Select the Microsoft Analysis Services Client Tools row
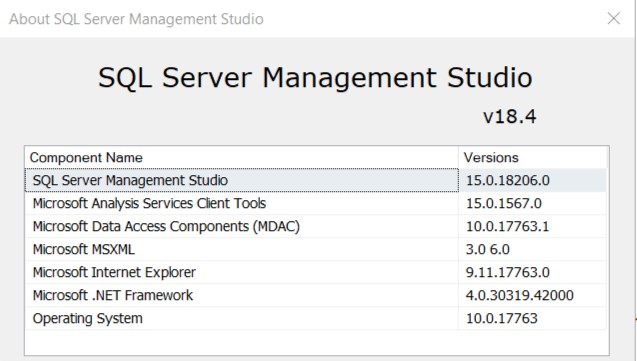This screenshot has height=361, width=637. (x=316, y=203)
